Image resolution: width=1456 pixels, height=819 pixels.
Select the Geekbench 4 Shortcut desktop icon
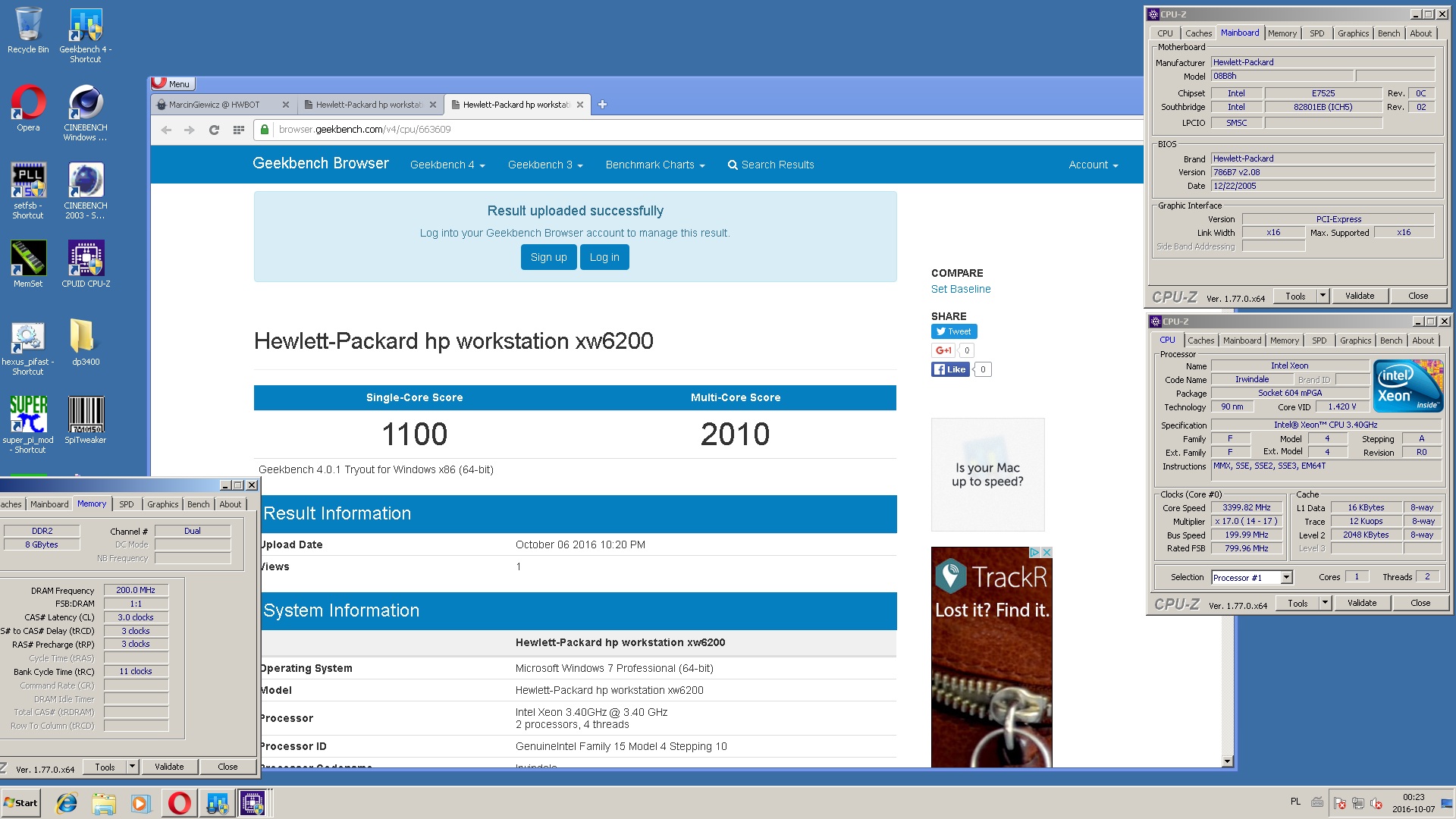point(86,35)
